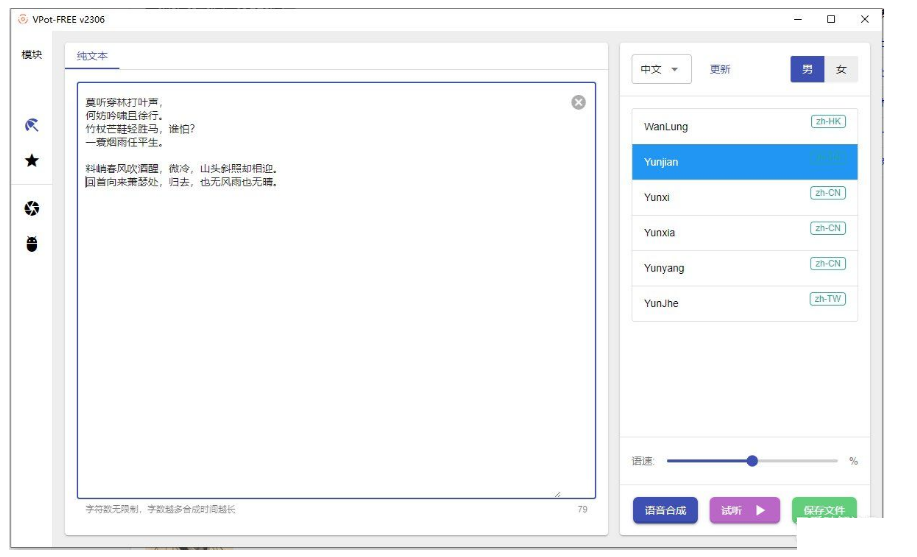Click the VPot app logo icon

pyautogui.click(x=23, y=19)
